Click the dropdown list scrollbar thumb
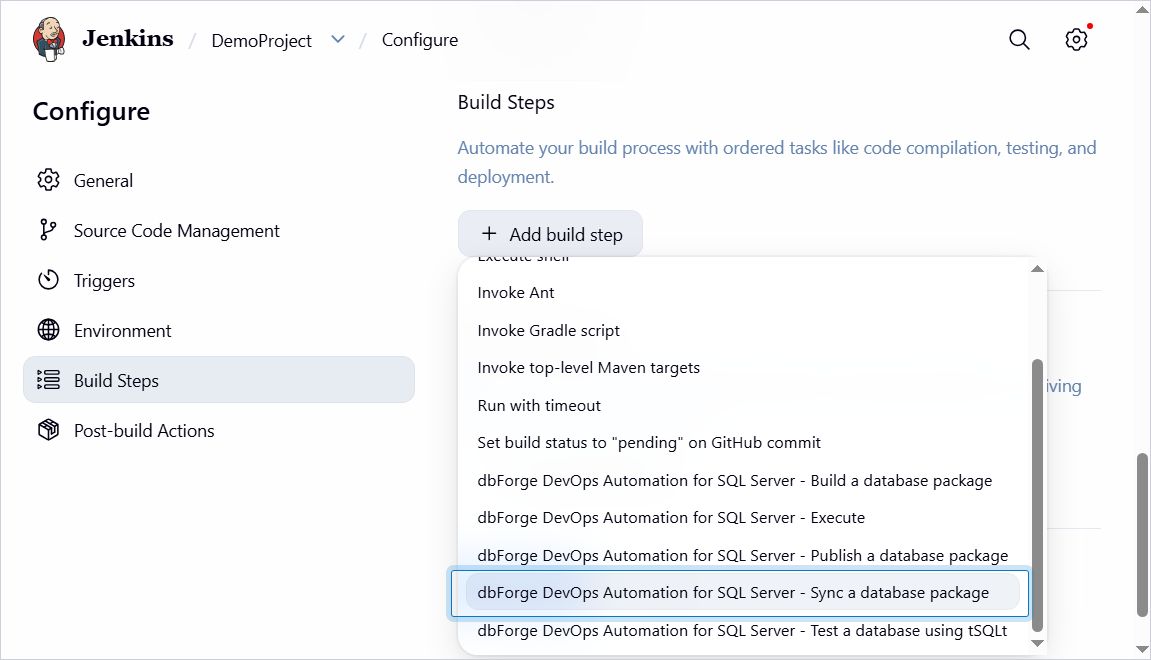 pyautogui.click(x=1037, y=495)
